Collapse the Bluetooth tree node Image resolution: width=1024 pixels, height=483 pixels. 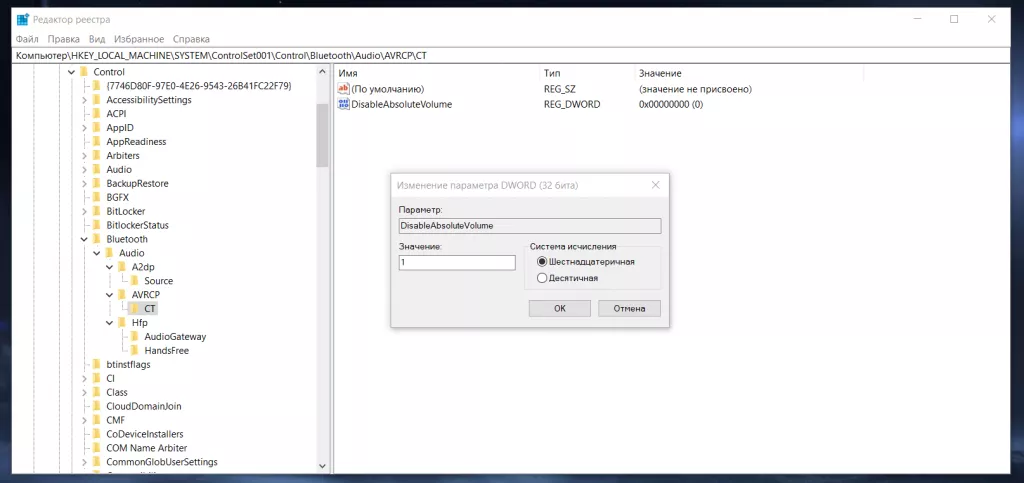(x=84, y=239)
